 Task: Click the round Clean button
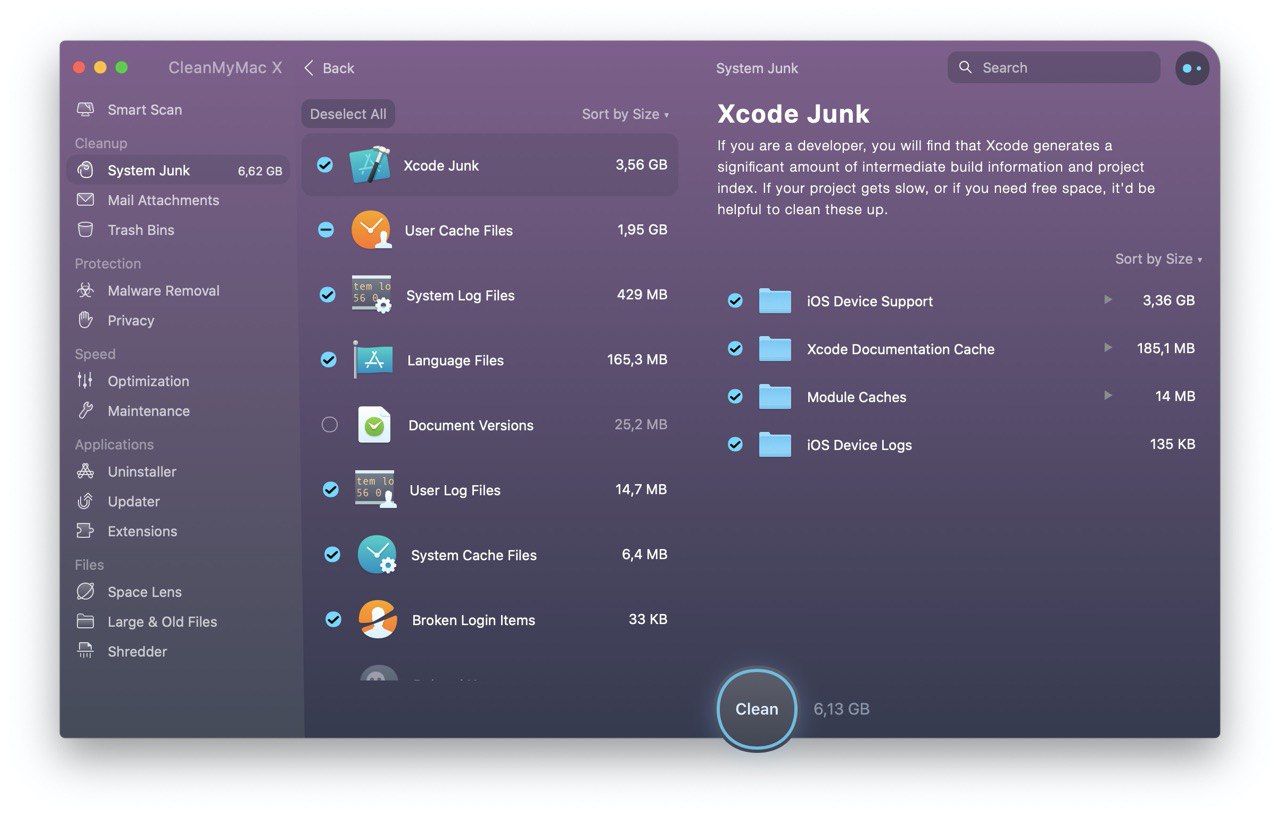[757, 709]
